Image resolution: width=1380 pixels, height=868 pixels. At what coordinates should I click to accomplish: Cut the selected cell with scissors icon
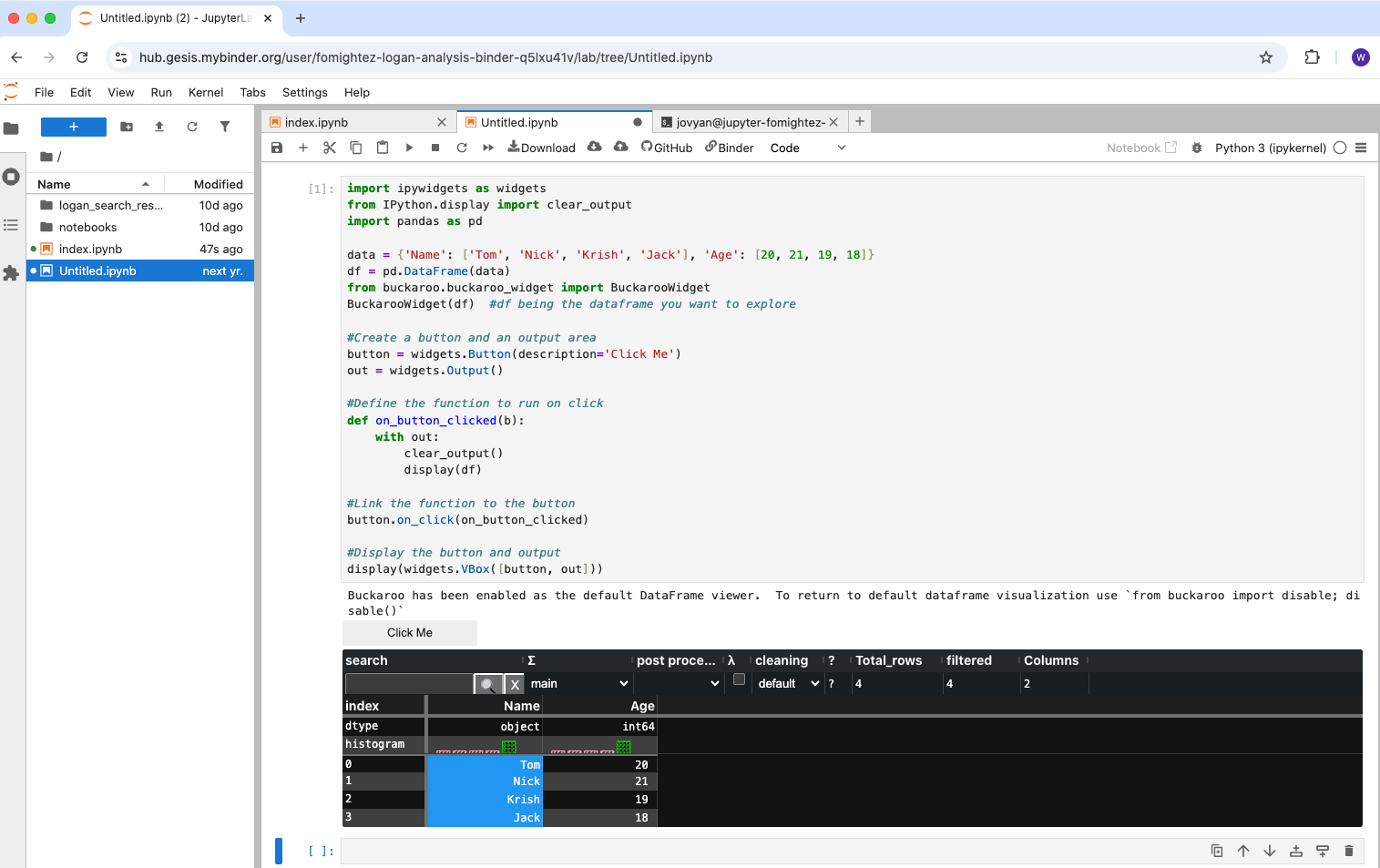(330, 148)
